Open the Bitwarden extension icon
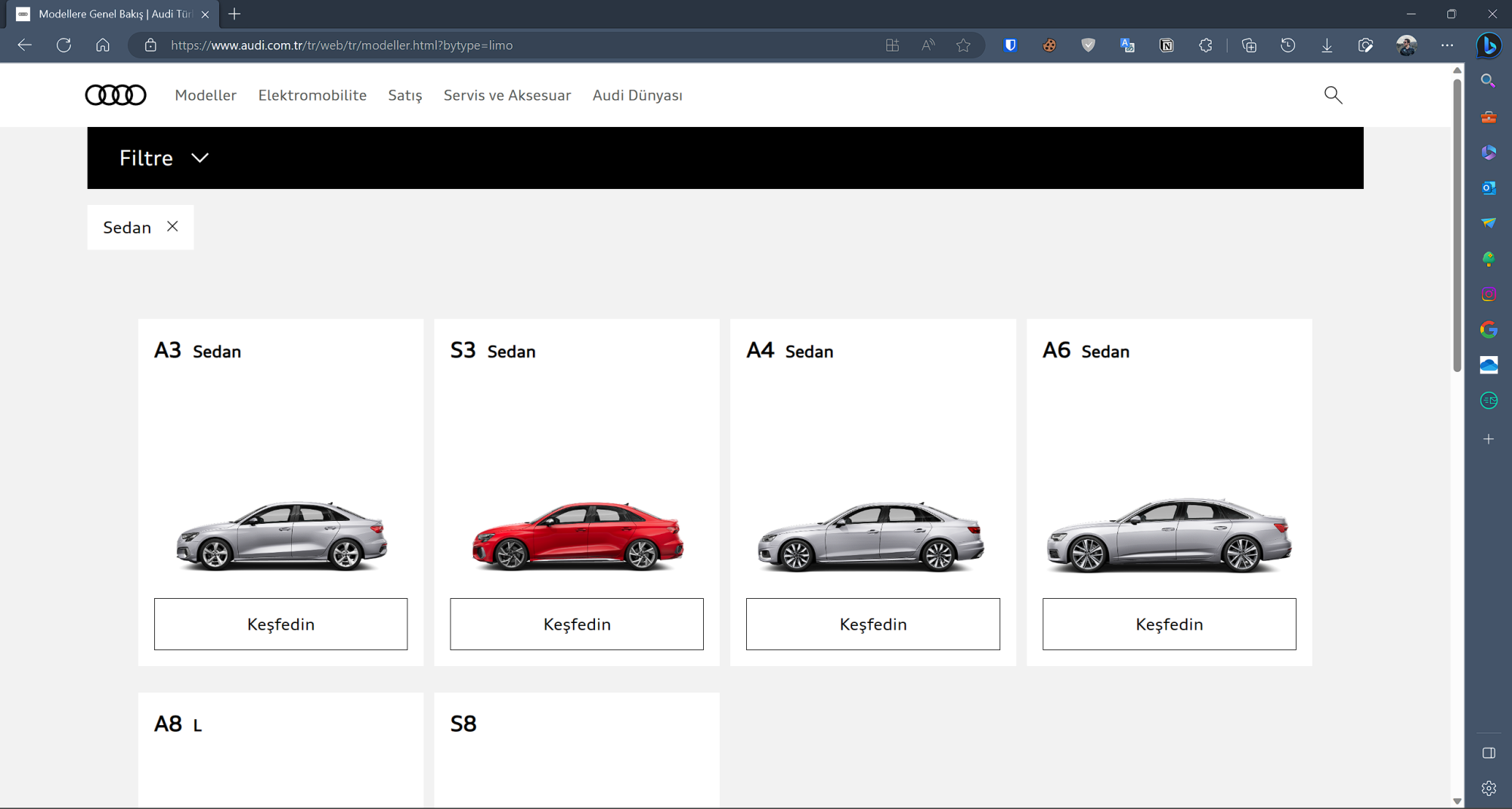The image size is (1512, 809). 1009,45
